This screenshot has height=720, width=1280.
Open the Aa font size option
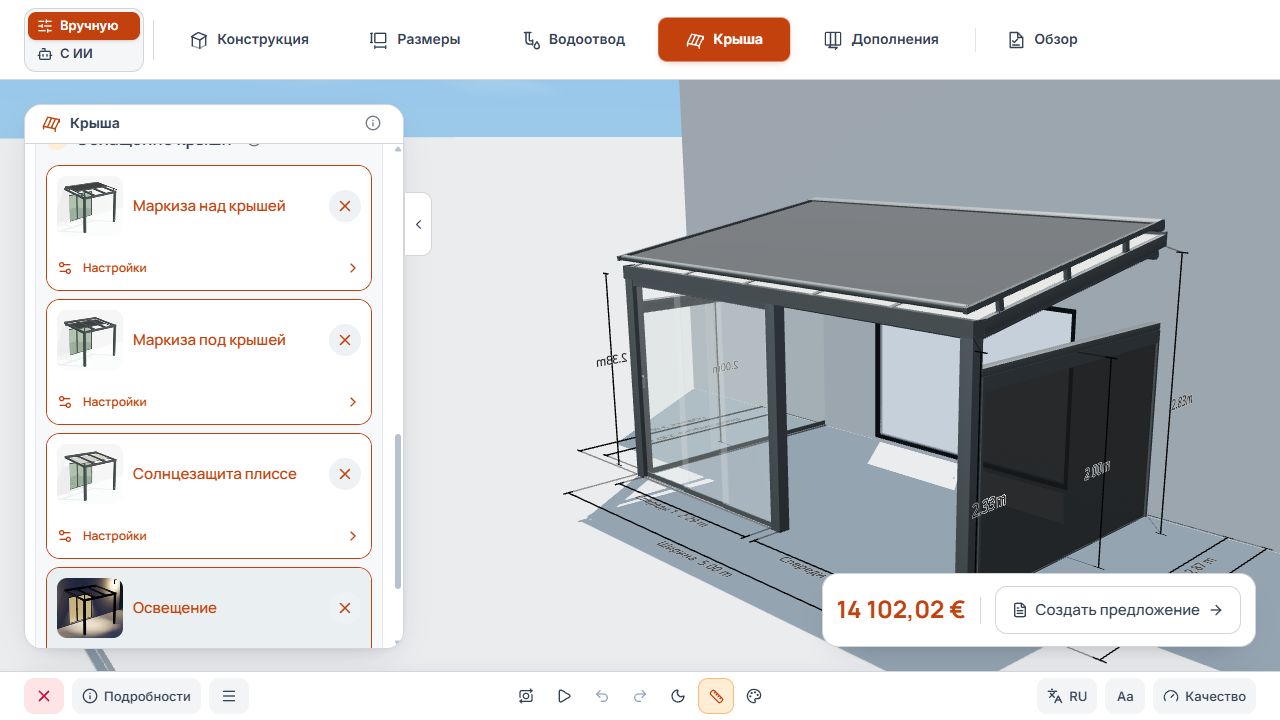pyautogui.click(x=1125, y=696)
